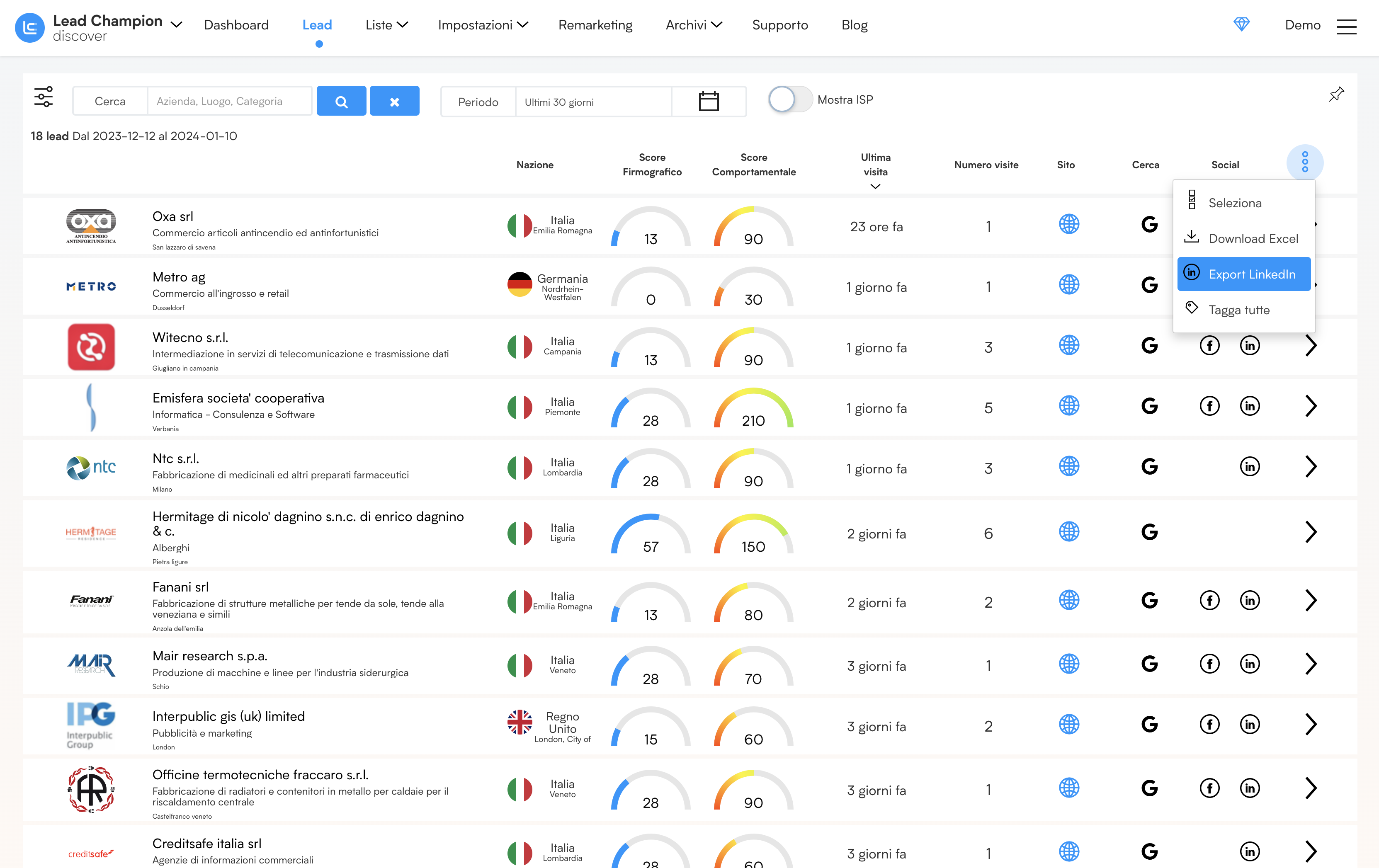Open Facebook icon for Witecno s.r.l.
Viewport: 1379px width, 868px height.
tap(1209, 345)
